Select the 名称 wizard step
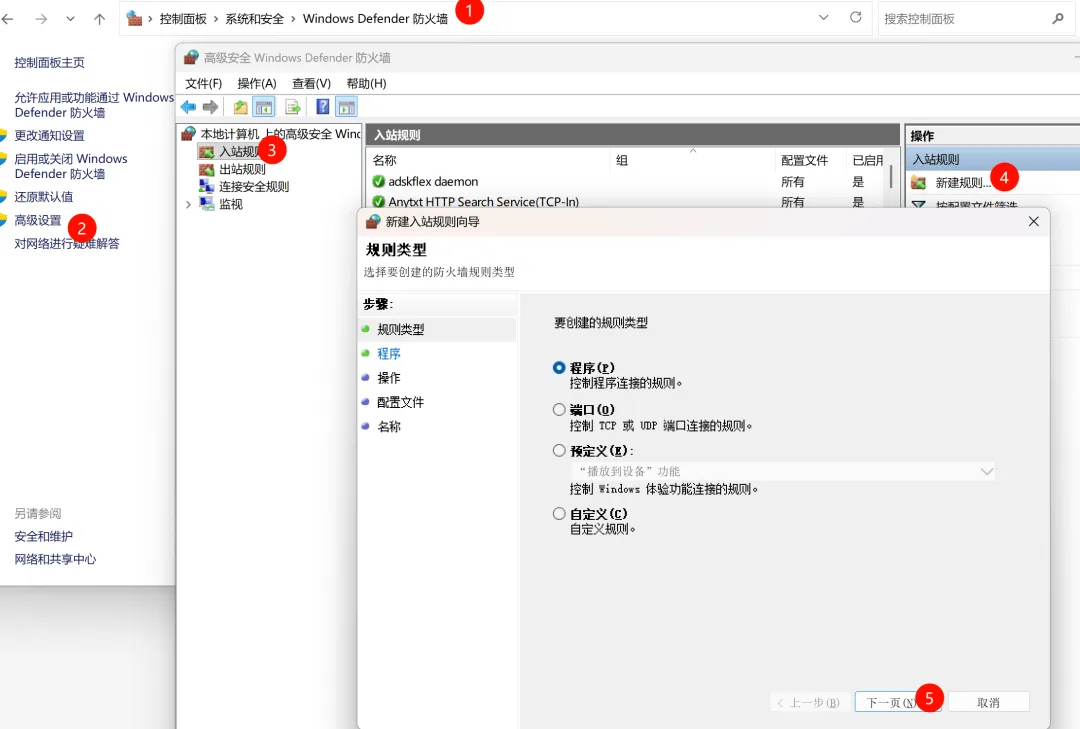 point(388,427)
